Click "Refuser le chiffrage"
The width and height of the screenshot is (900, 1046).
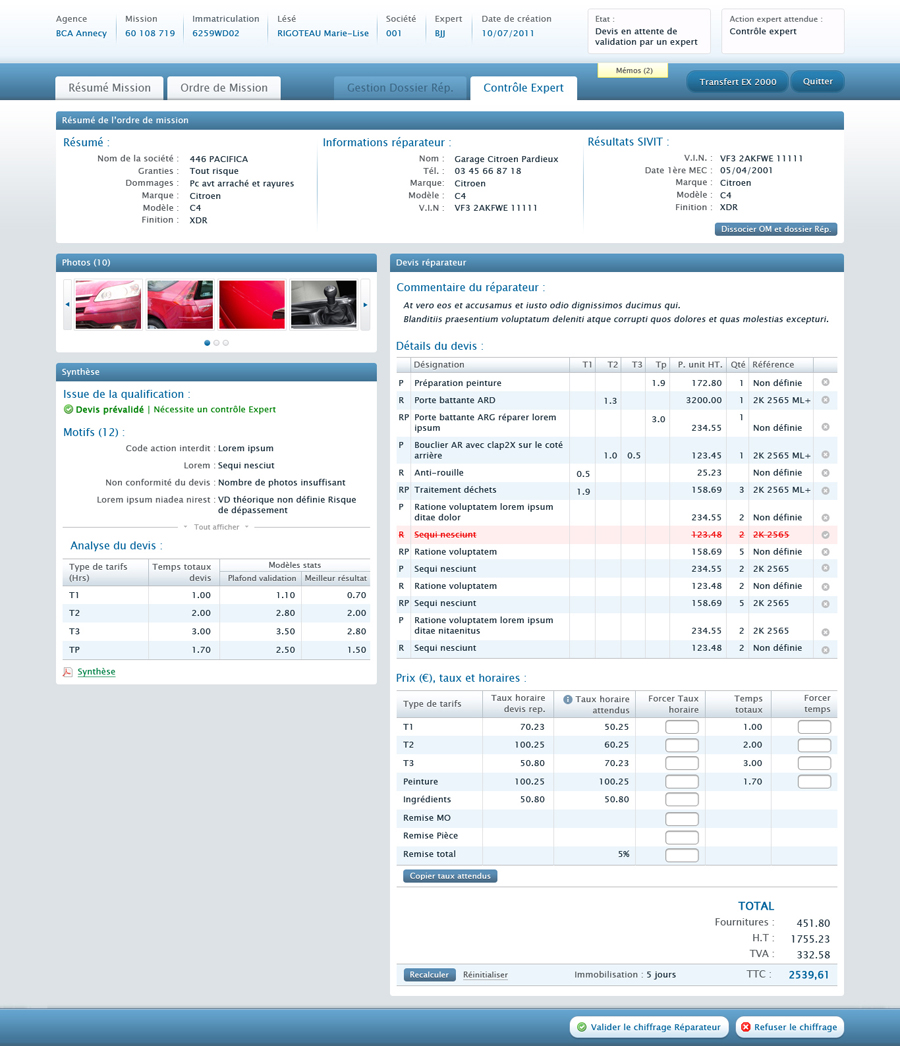click(790, 1026)
